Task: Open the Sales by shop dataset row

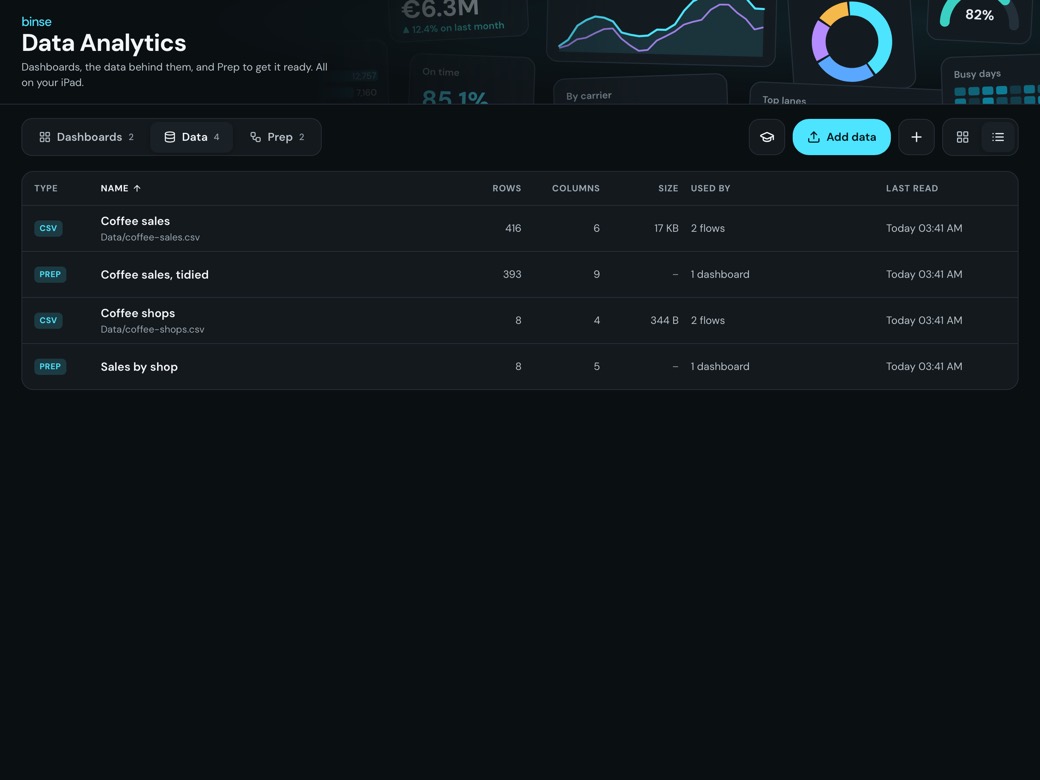Action: 519,367
